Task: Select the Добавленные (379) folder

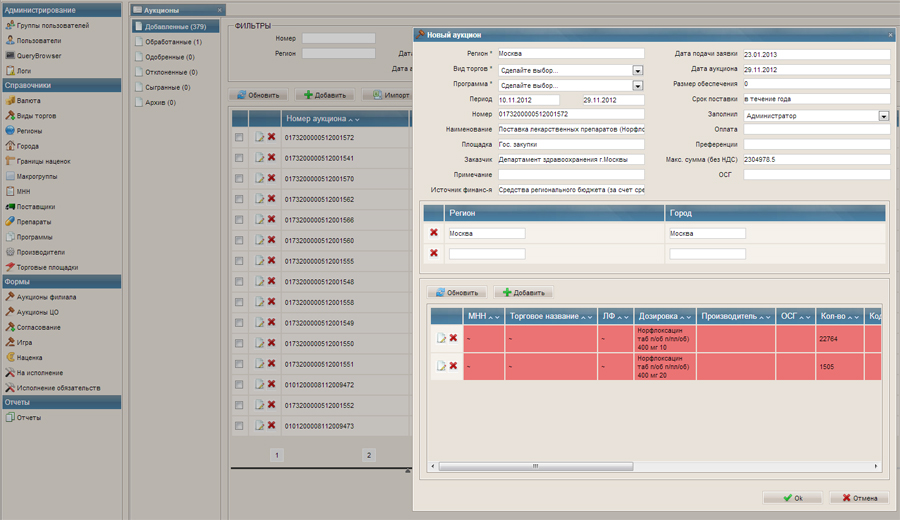Action: [175, 26]
